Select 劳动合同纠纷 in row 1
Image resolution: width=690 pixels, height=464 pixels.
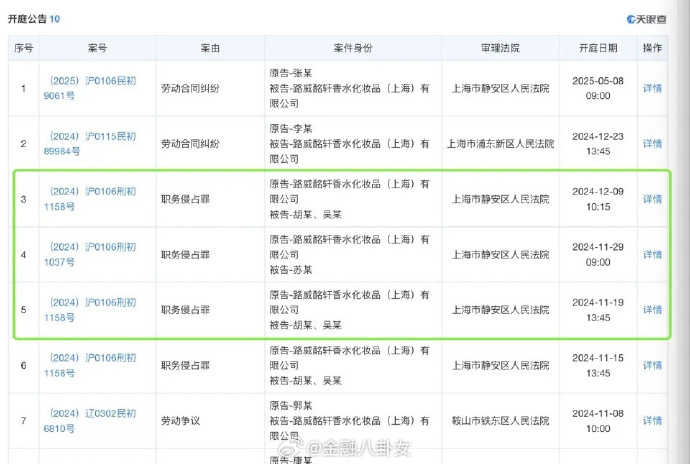coord(190,88)
